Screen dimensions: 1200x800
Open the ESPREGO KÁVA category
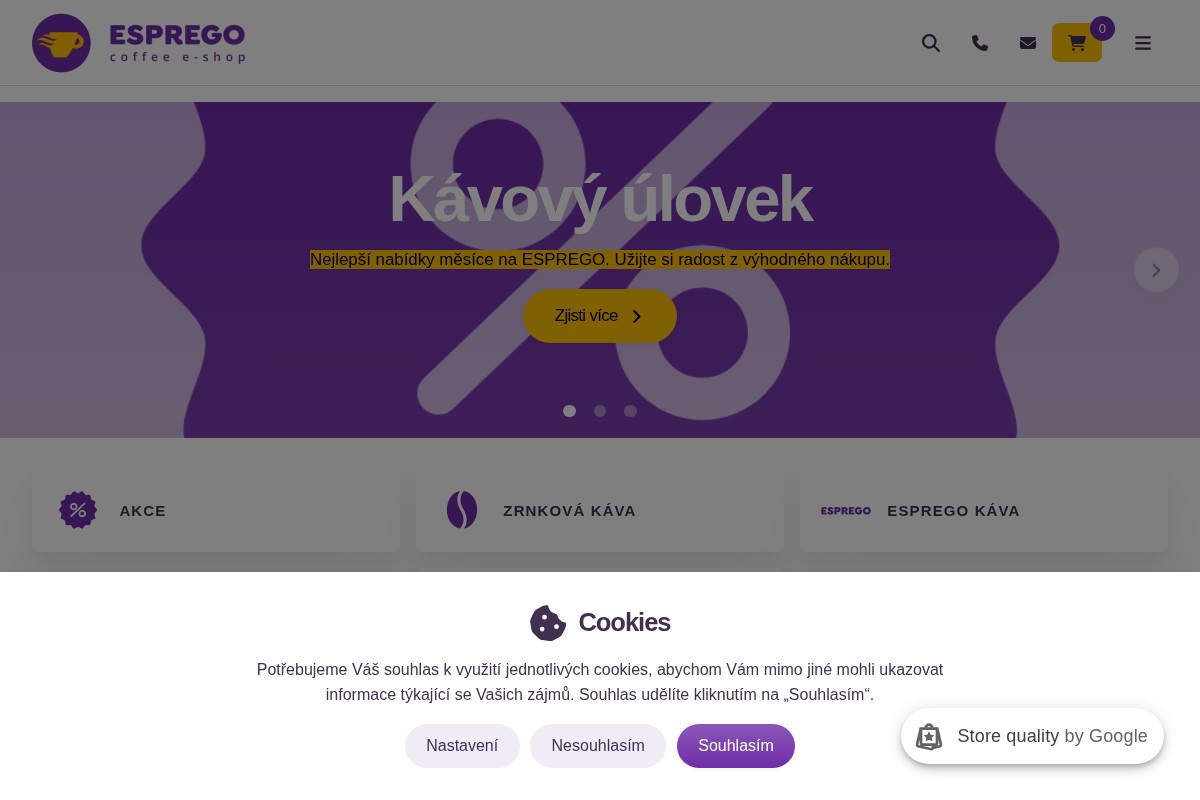pos(984,511)
